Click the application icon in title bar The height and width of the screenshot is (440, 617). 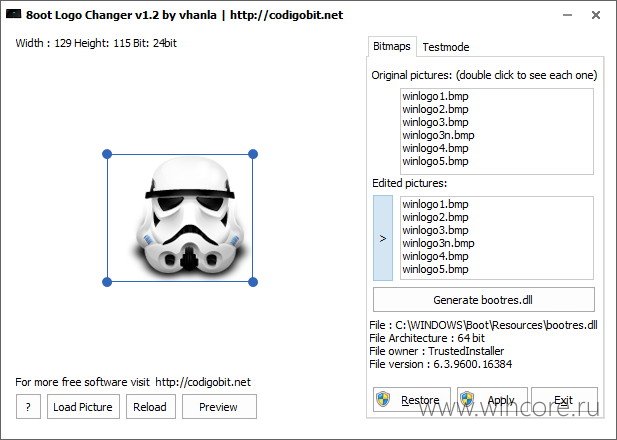[14, 14]
